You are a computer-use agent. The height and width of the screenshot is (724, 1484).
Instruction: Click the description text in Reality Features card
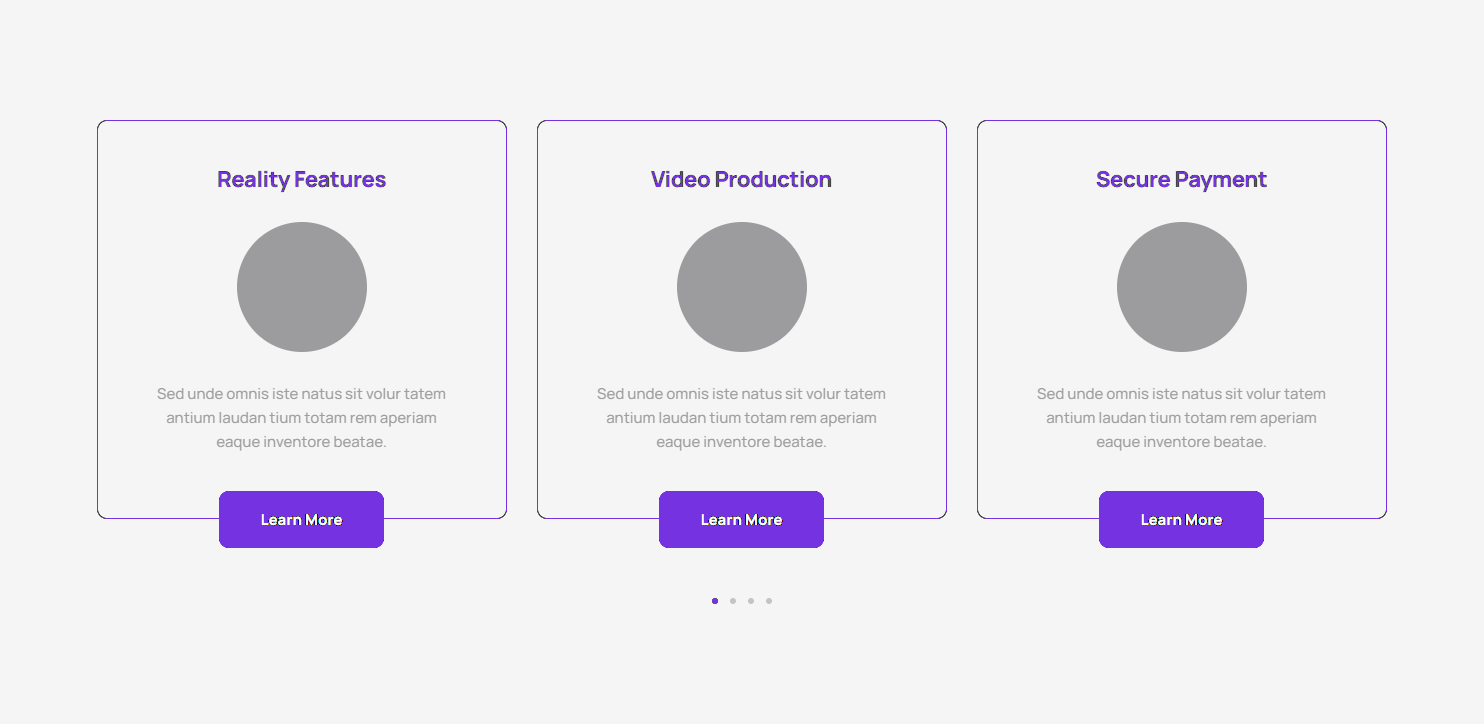[301, 418]
